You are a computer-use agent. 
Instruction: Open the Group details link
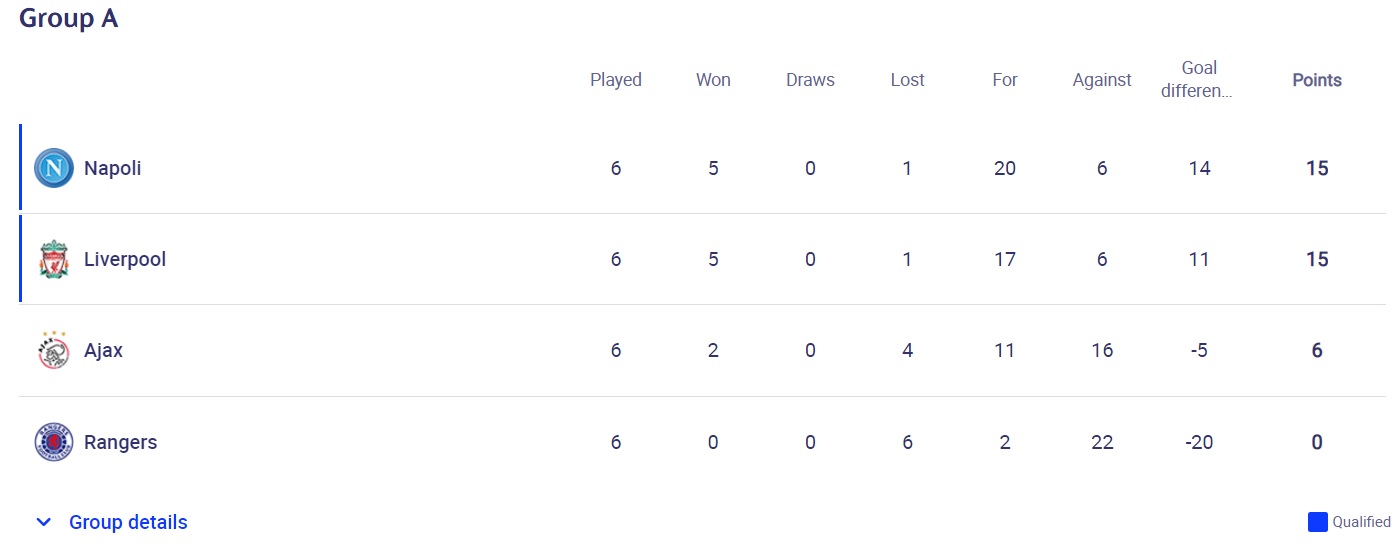click(128, 522)
